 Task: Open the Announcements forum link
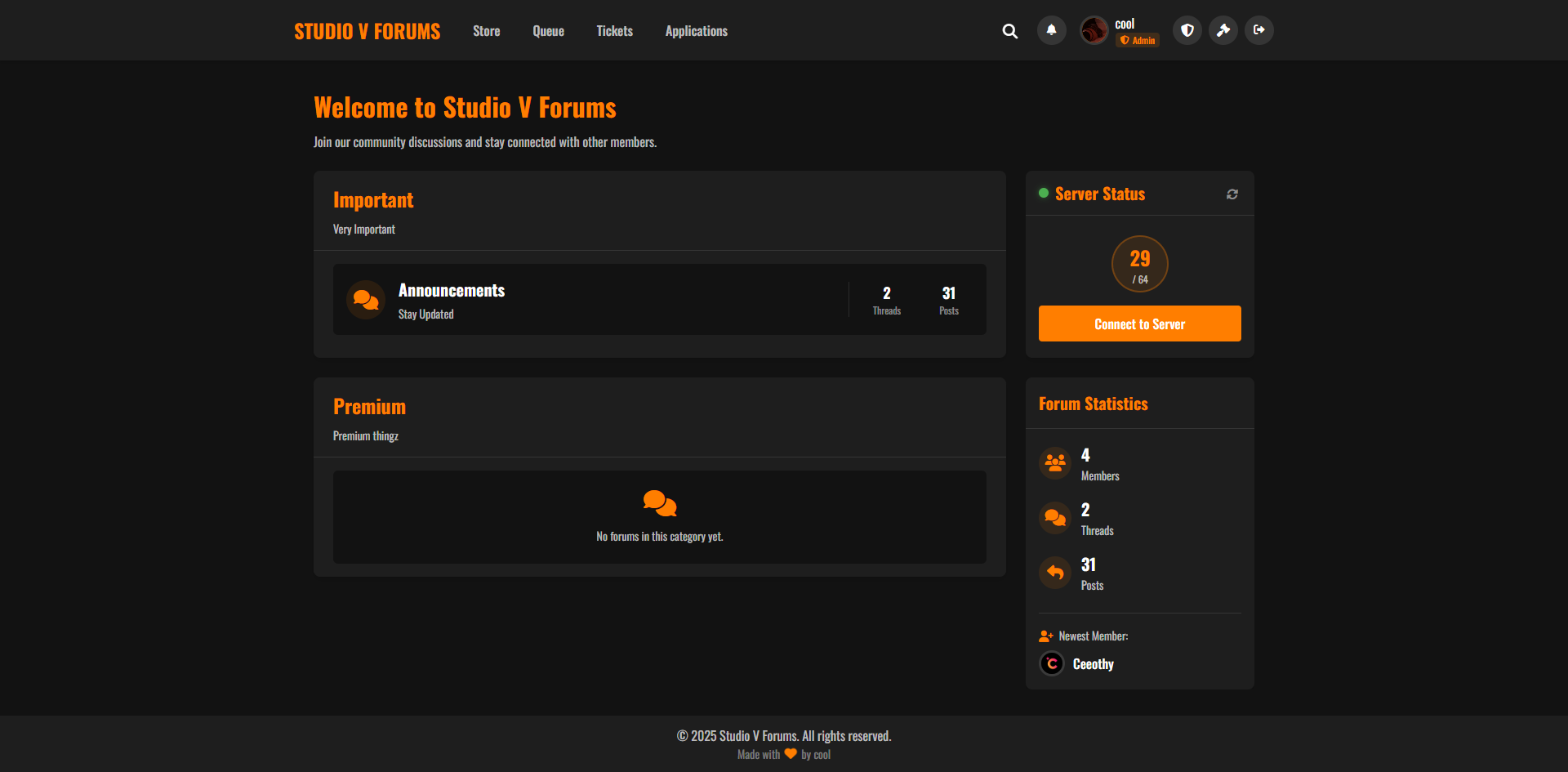[x=452, y=291]
